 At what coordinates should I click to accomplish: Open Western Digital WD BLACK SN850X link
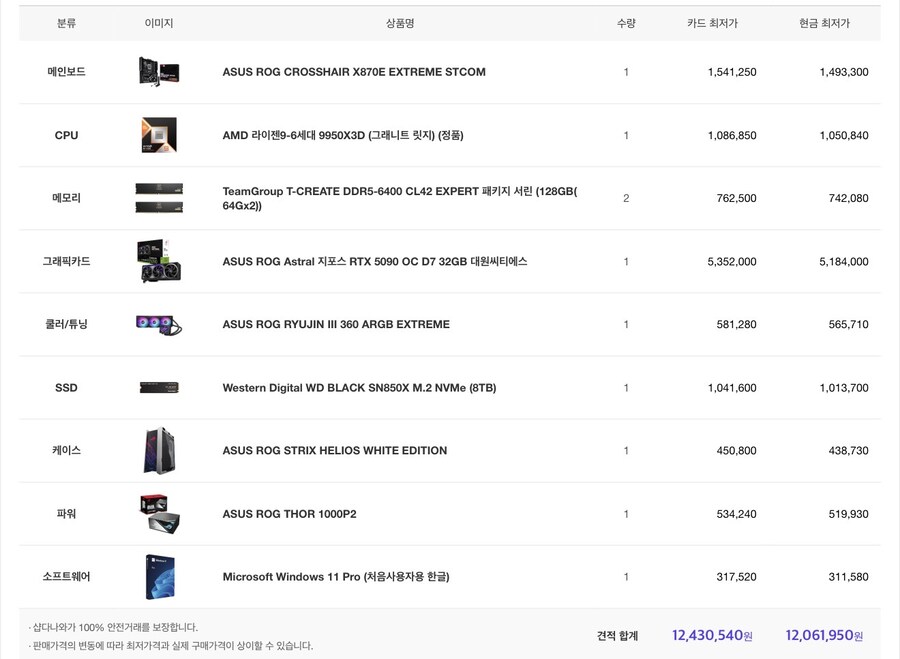(x=359, y=387)
